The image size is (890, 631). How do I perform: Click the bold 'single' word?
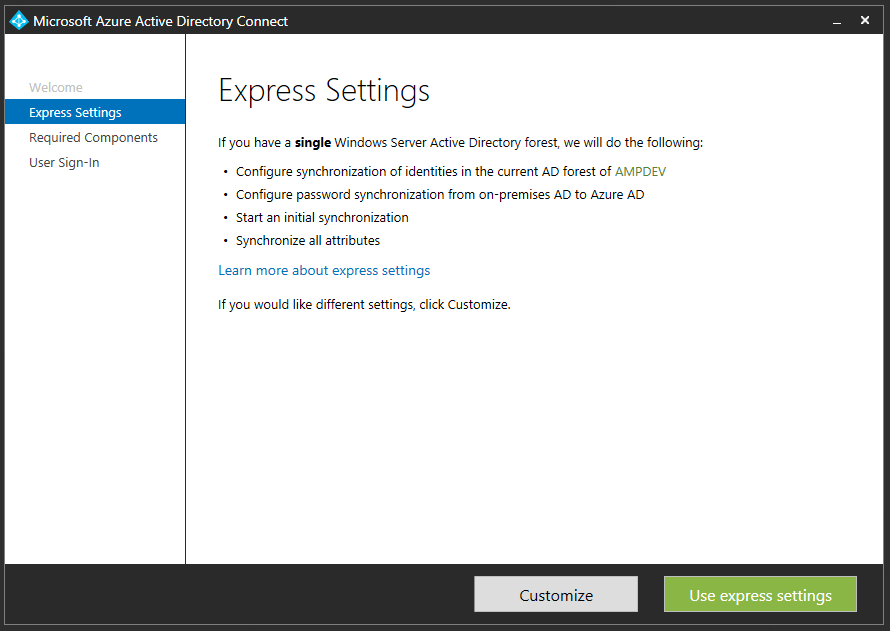313,142
